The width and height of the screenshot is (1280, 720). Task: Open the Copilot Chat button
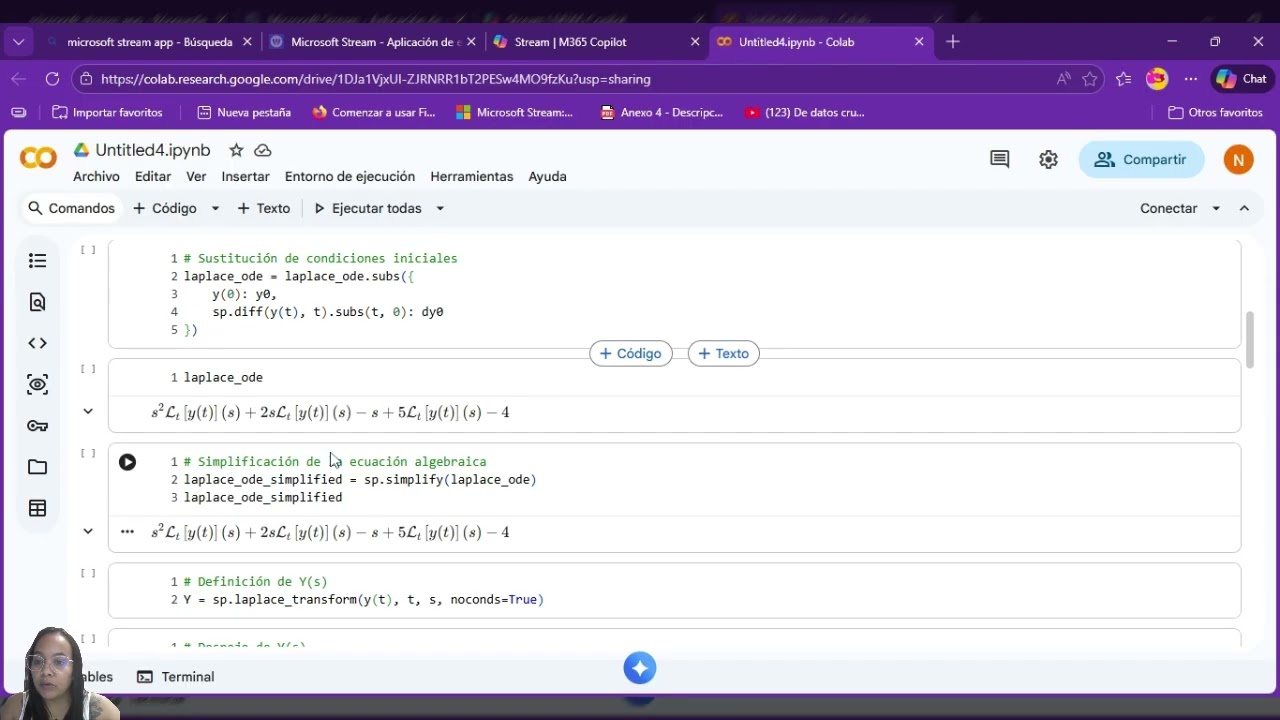point(1241,79)
